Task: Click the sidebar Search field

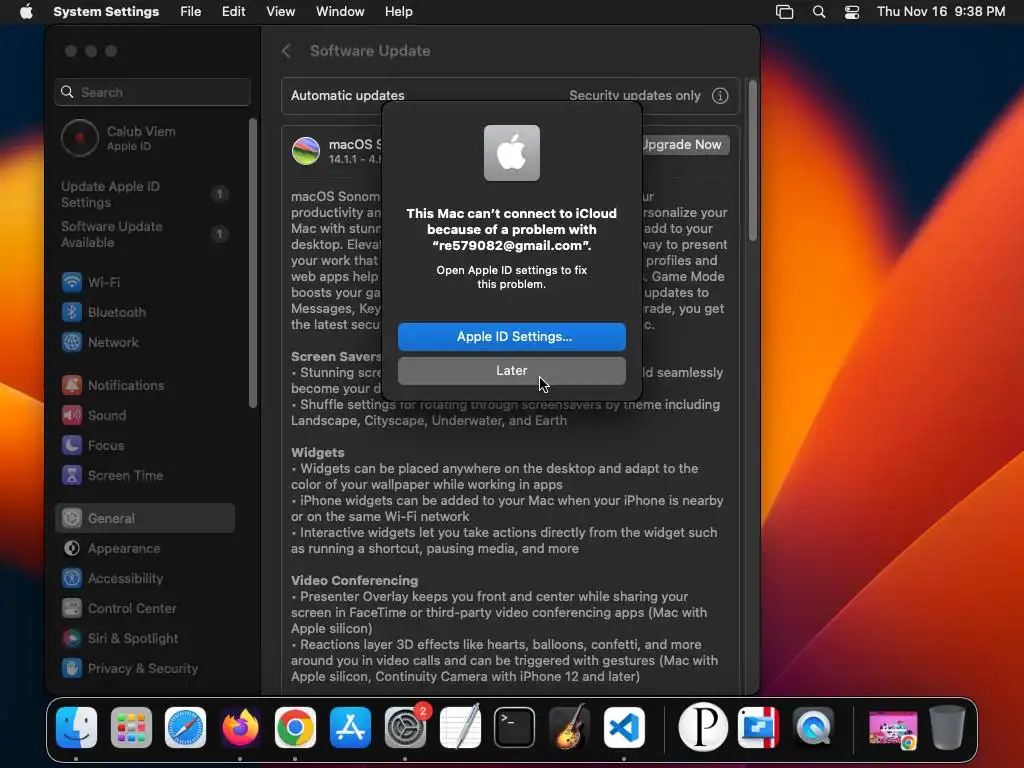Action: coord(153,92)
